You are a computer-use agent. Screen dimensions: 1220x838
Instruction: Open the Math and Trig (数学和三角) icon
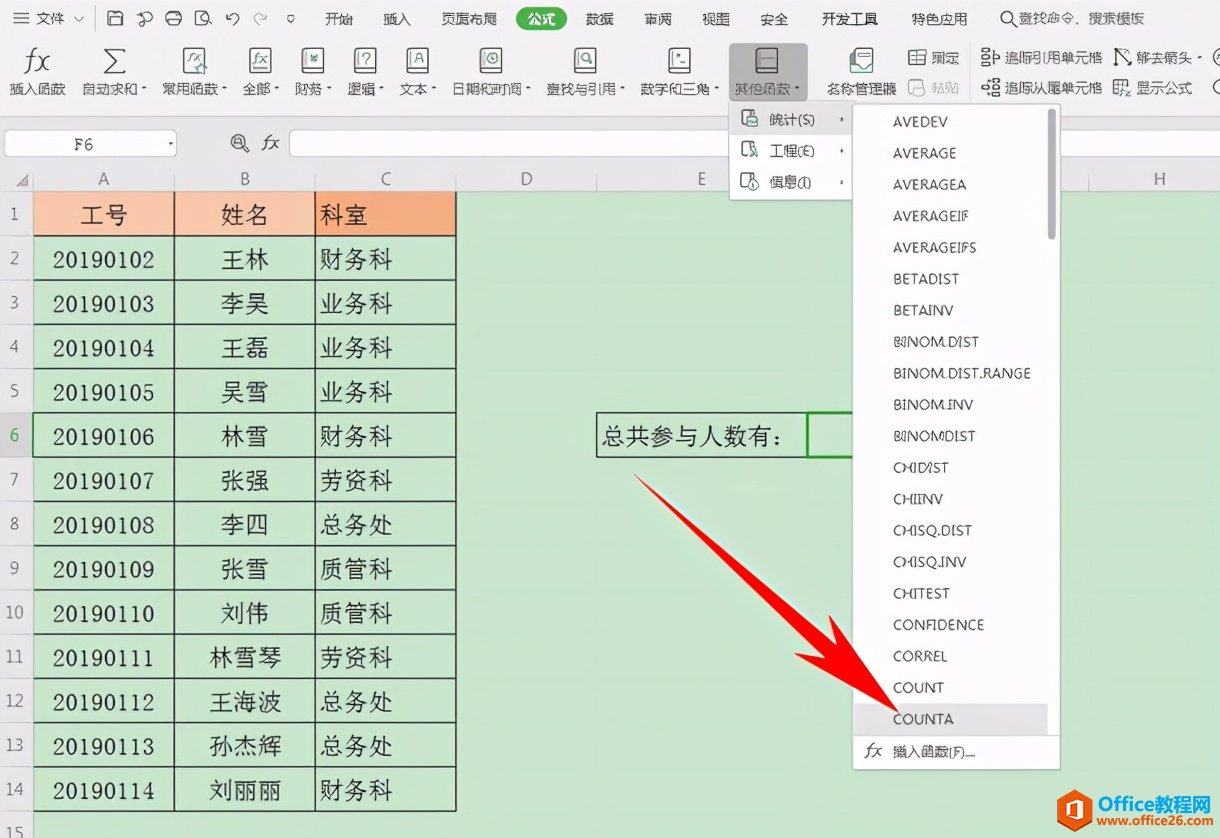point(679,62)
